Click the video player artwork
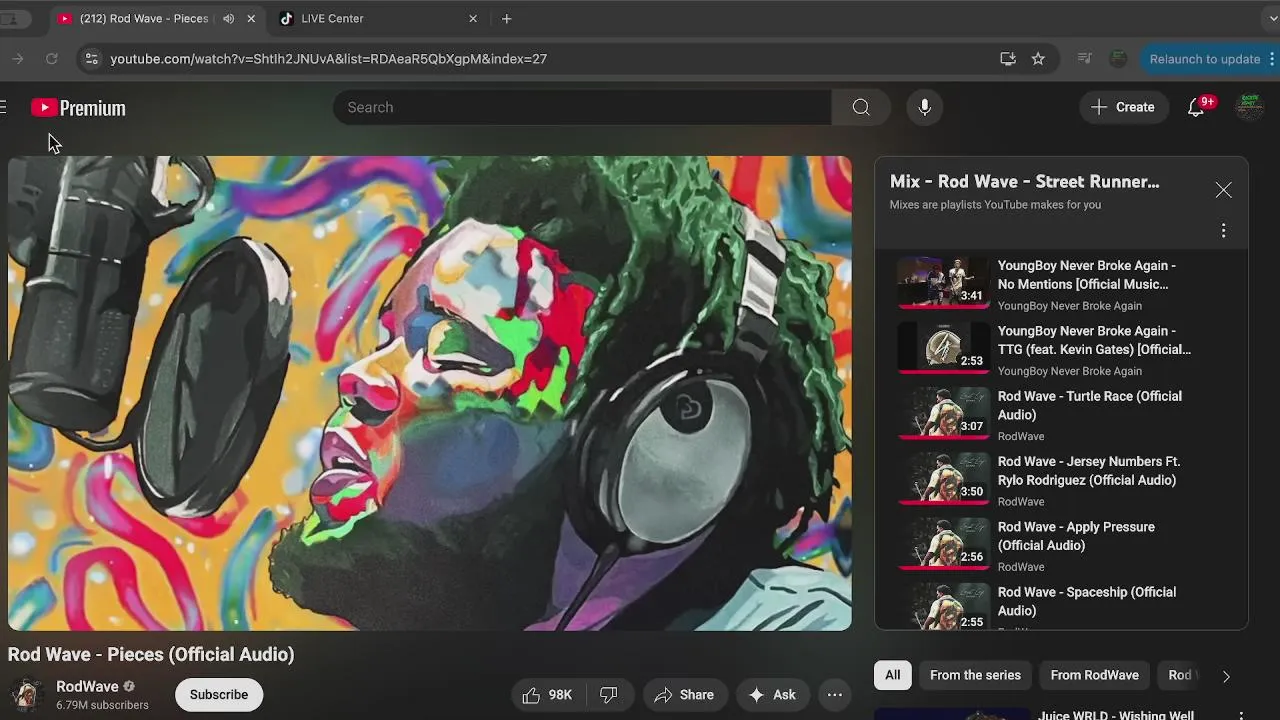Viewport: 1280px width, 720px height. pyautogui.click(x=430, y=393)
